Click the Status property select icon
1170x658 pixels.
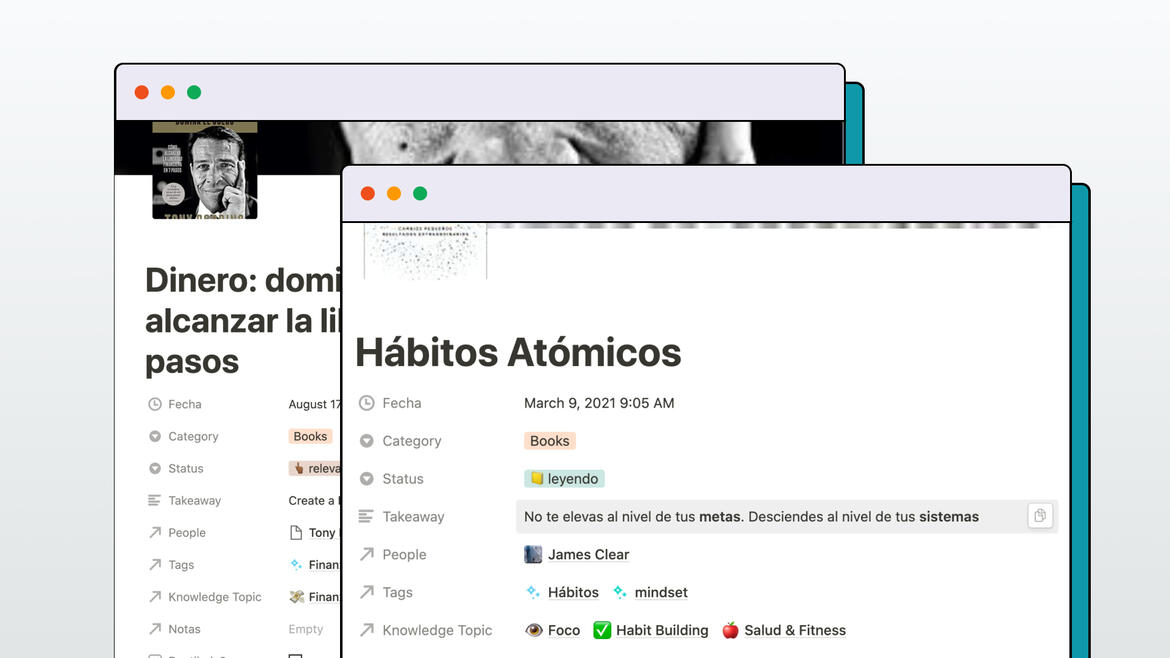coord(365,478)
